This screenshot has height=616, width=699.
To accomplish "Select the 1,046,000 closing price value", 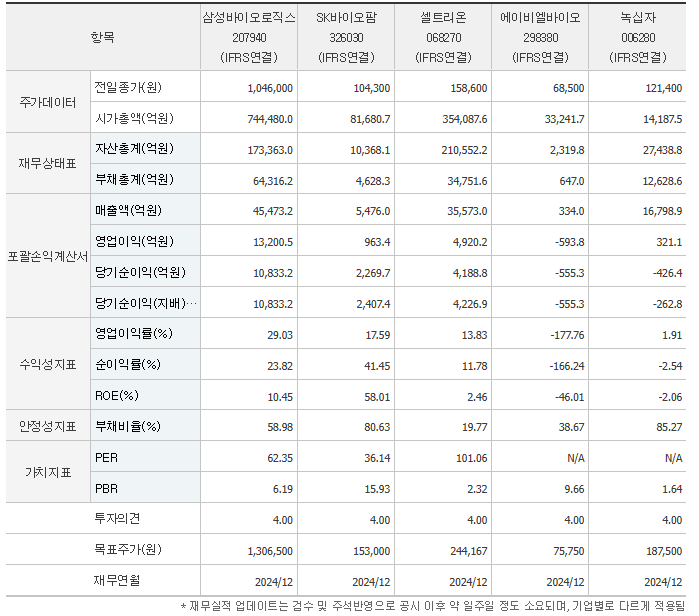I will click(x=270, y=88).
